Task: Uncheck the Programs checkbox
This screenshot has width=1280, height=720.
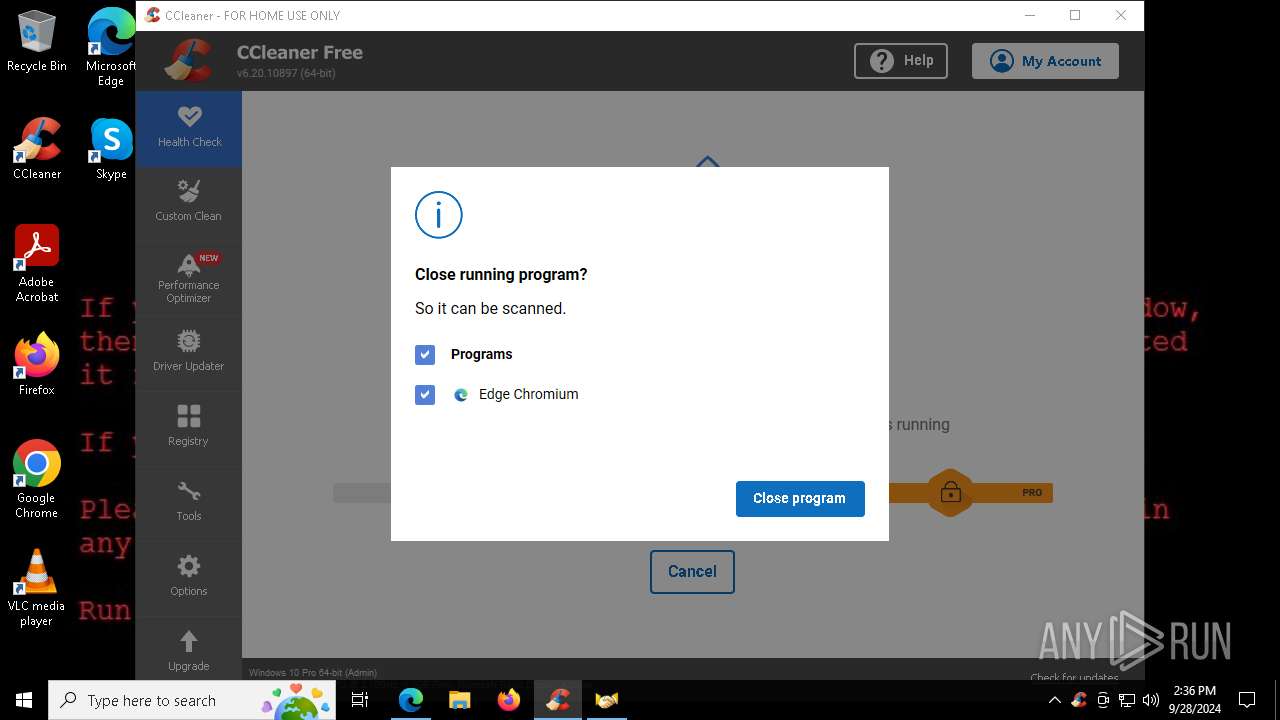Action: coord(425,355)
